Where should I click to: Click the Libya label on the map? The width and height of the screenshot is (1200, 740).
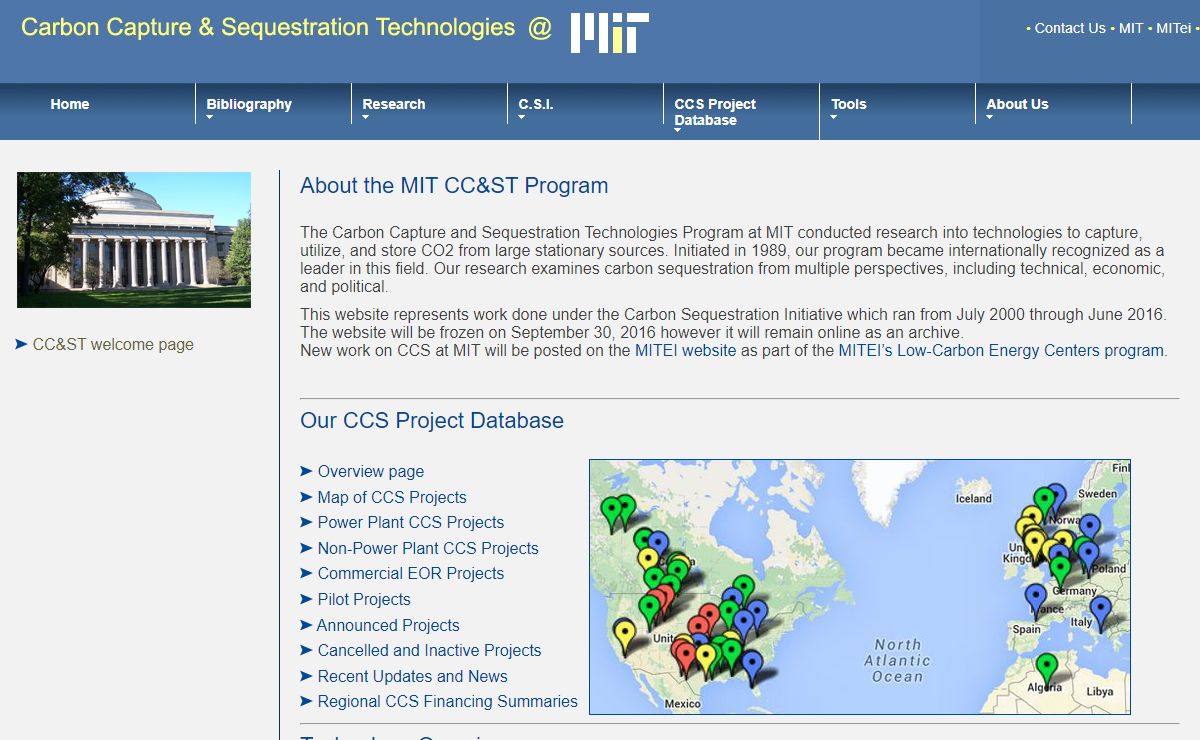point(1099,691)
